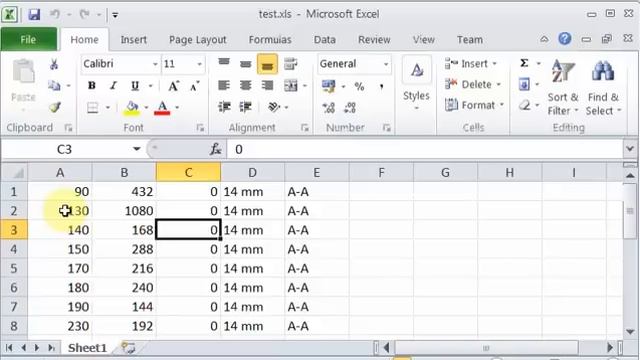The image size is (640, 360).
Task: Click the Orientation text angle icon
Action: (274, 107)
